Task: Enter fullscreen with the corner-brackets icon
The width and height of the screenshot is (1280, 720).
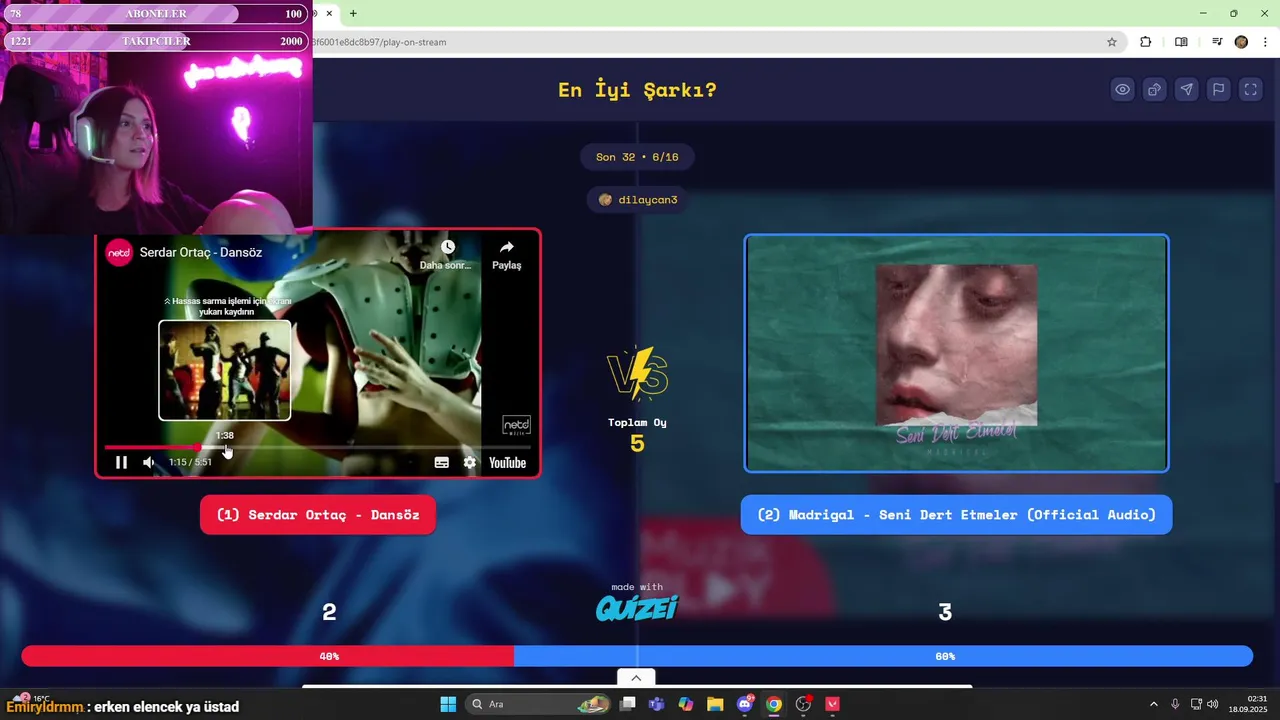Action: 1250,90
